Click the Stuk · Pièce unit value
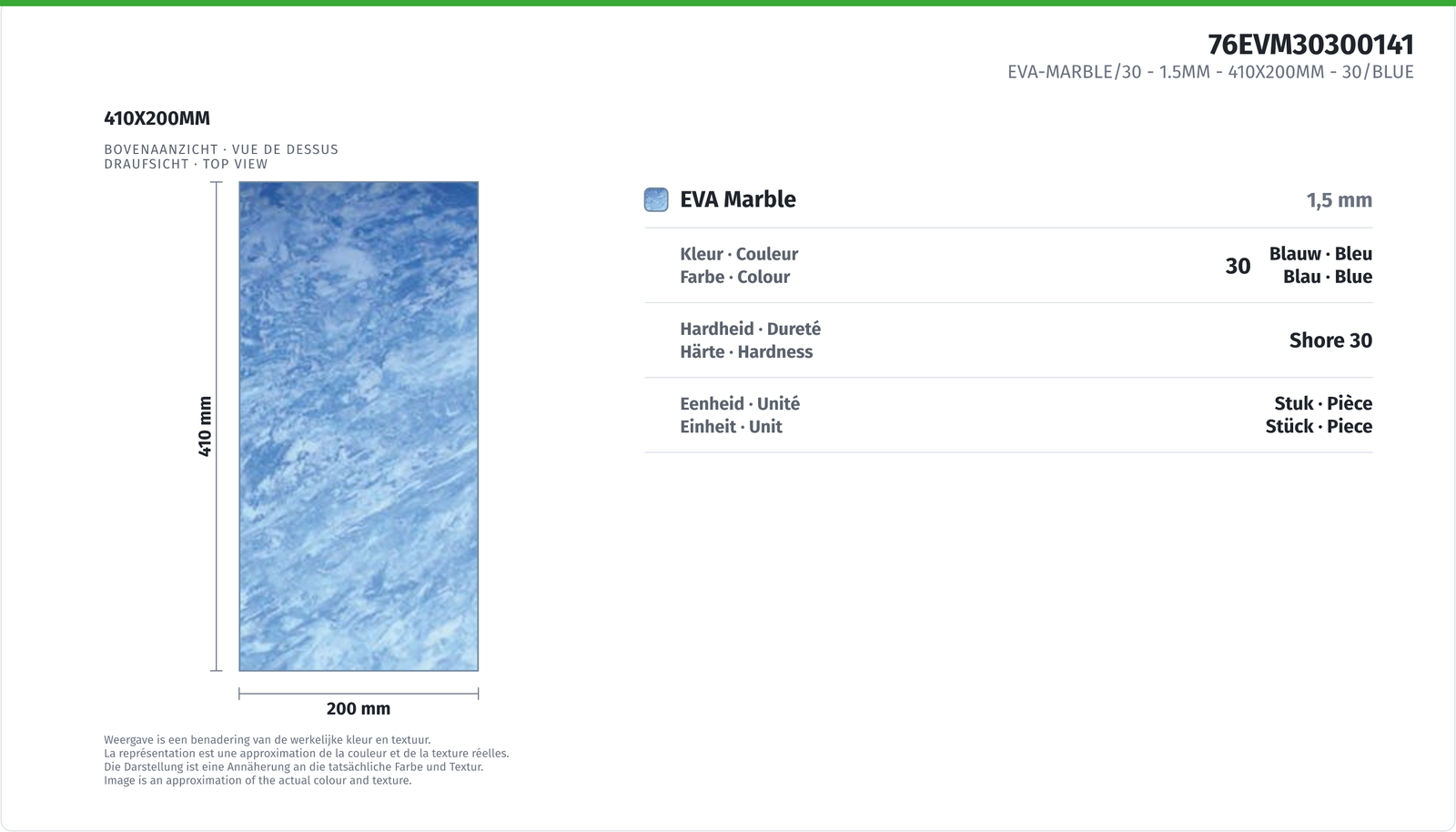The width and height of the screenshot is (1456, 832). 1323,403
